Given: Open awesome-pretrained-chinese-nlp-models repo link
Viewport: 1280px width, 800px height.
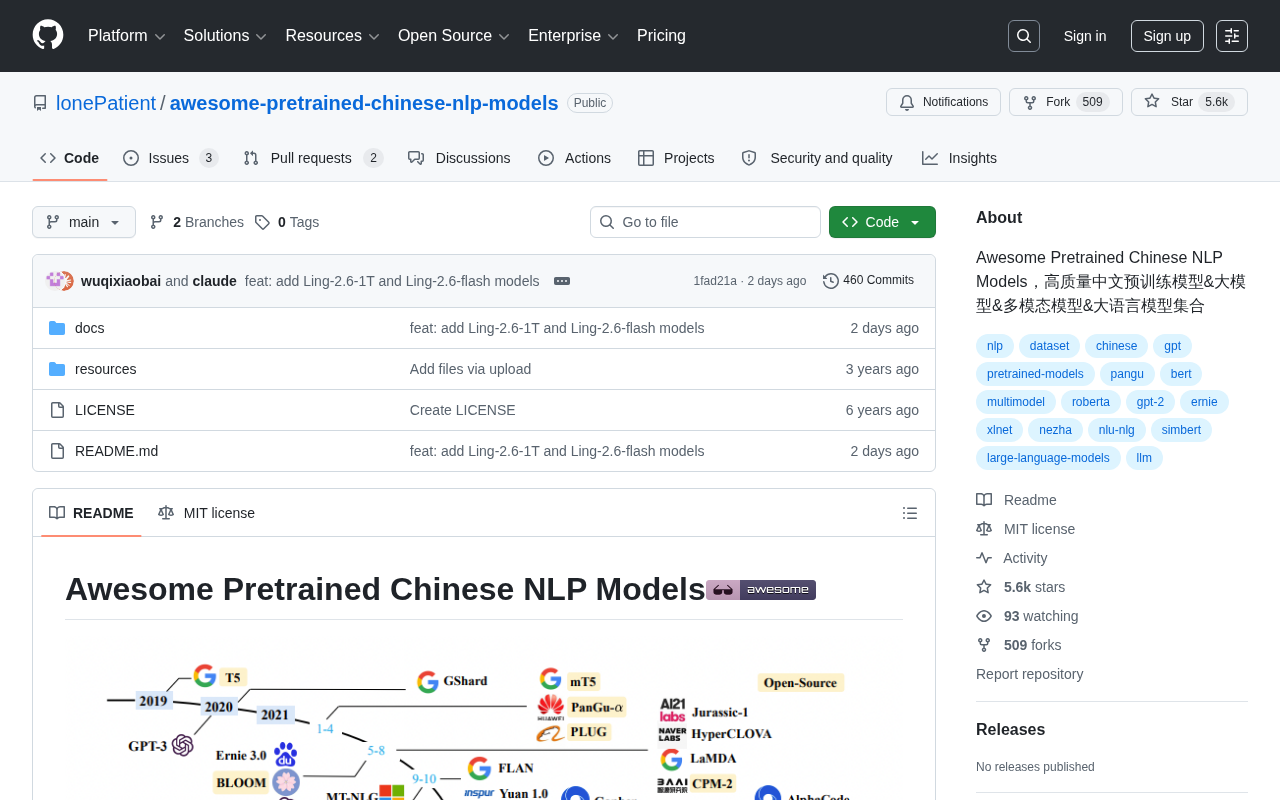Looking at the screenshot, I should pos(364,103).
